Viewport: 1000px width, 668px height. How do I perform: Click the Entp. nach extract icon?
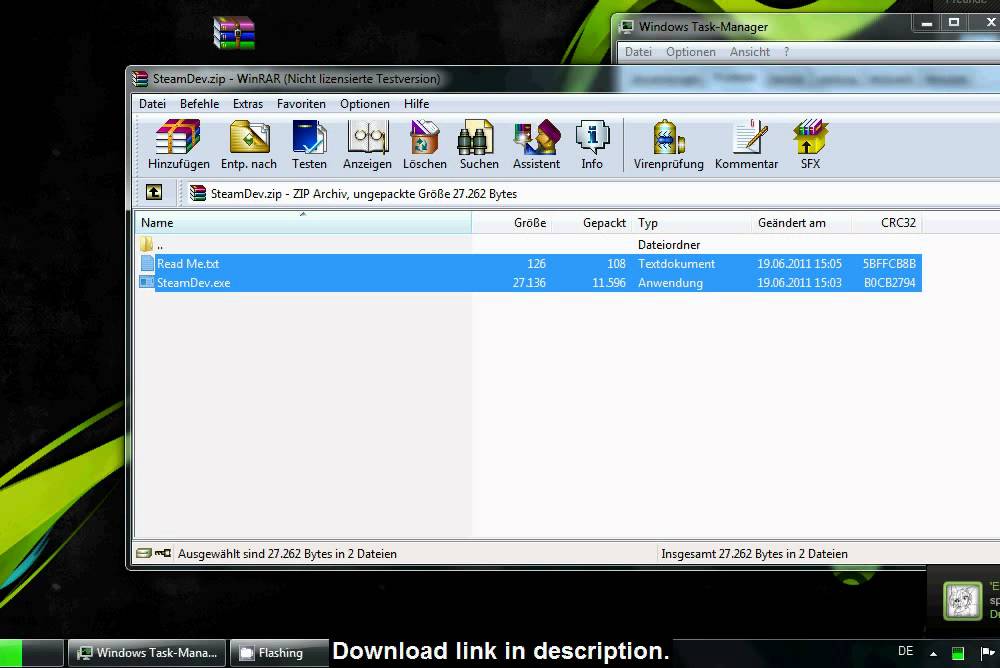click(249, 144)
